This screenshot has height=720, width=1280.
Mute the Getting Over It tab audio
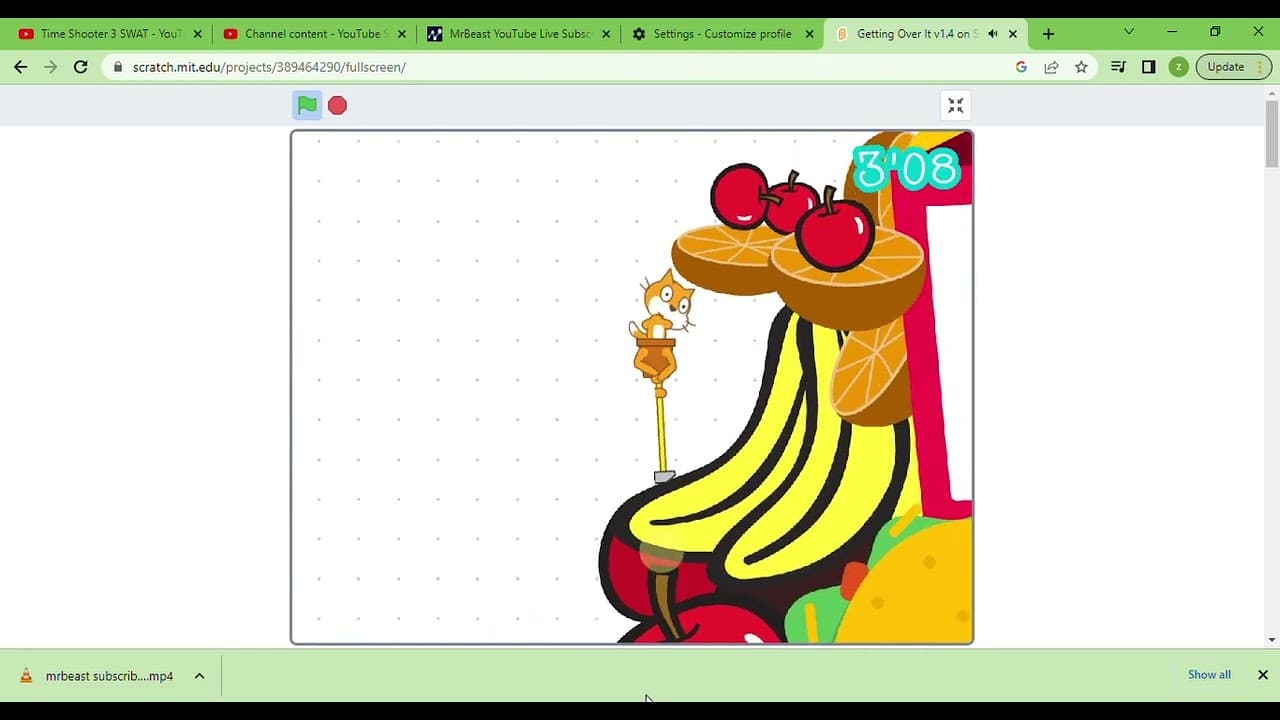(x=993, y=34)
